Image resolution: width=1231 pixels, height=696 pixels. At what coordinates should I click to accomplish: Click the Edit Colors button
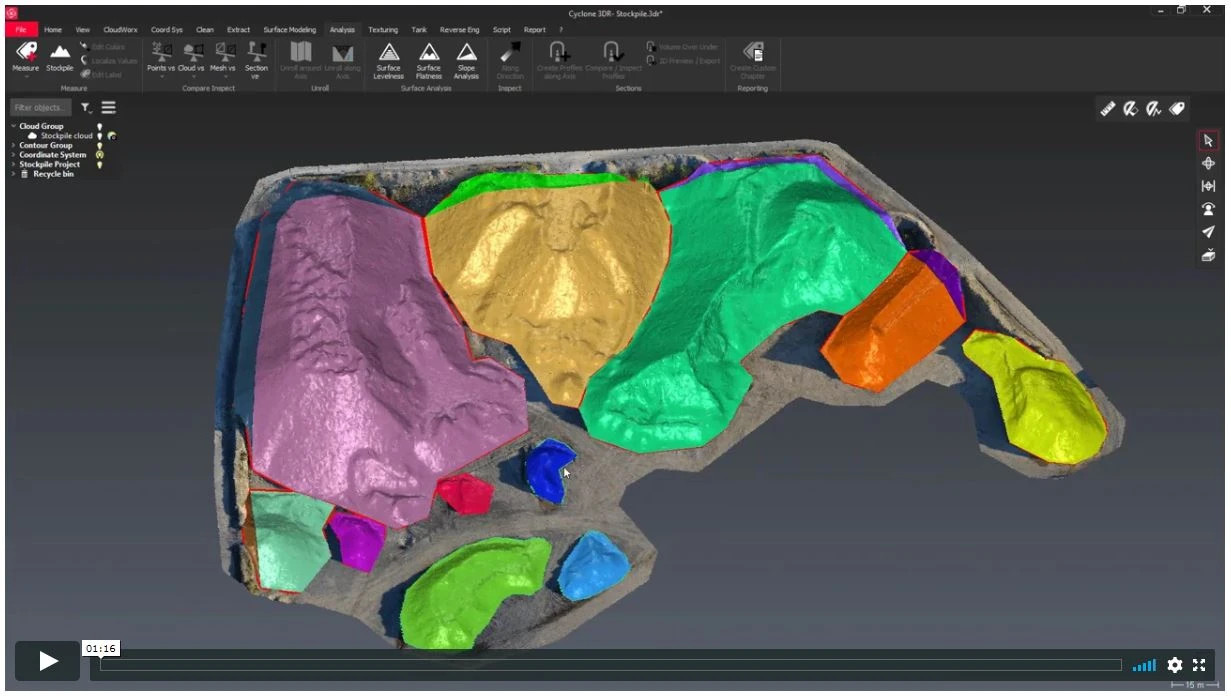pos(103,47)
